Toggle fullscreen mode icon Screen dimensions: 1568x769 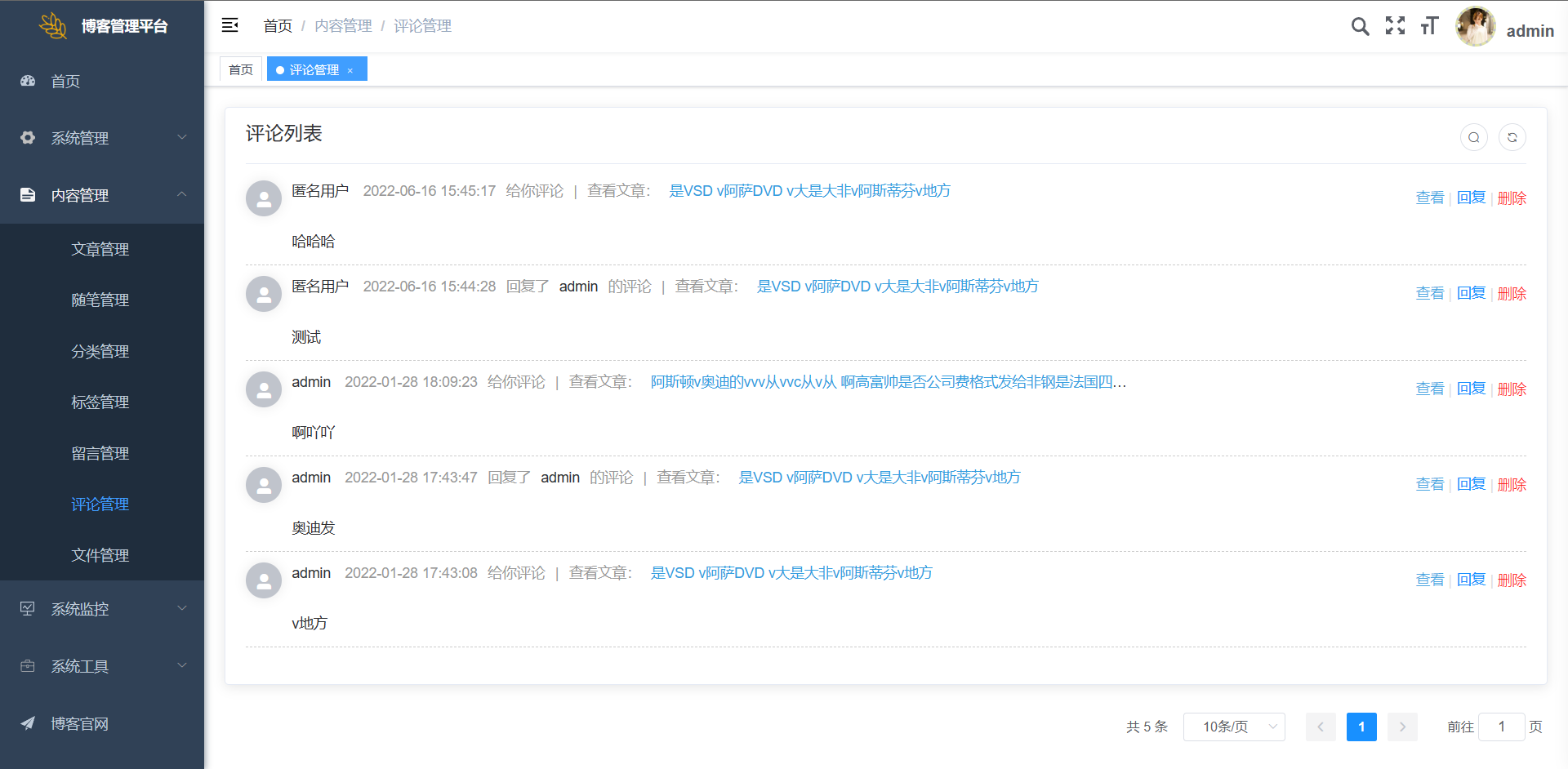point(1395,26)
